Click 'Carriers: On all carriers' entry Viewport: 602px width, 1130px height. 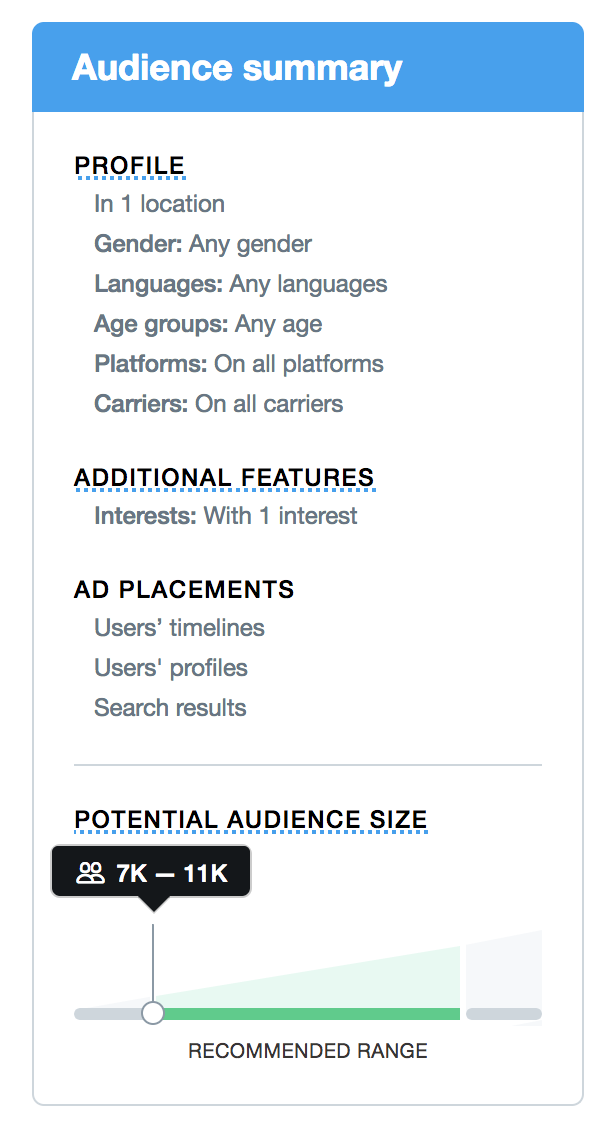pos(219,404)
